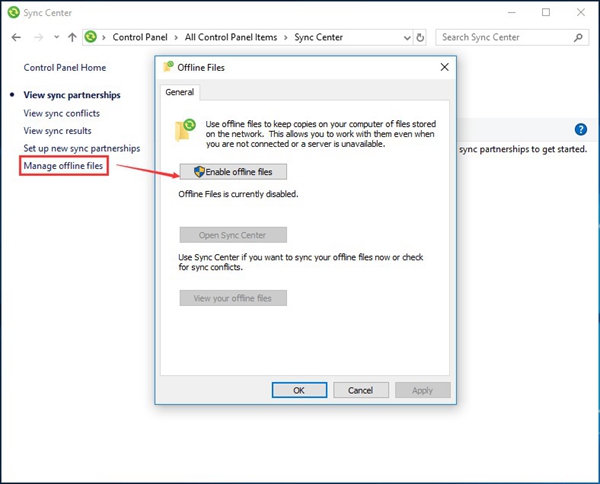Open View sync results
This screenshot has width=600, height=484.
[x=57, y=131]
